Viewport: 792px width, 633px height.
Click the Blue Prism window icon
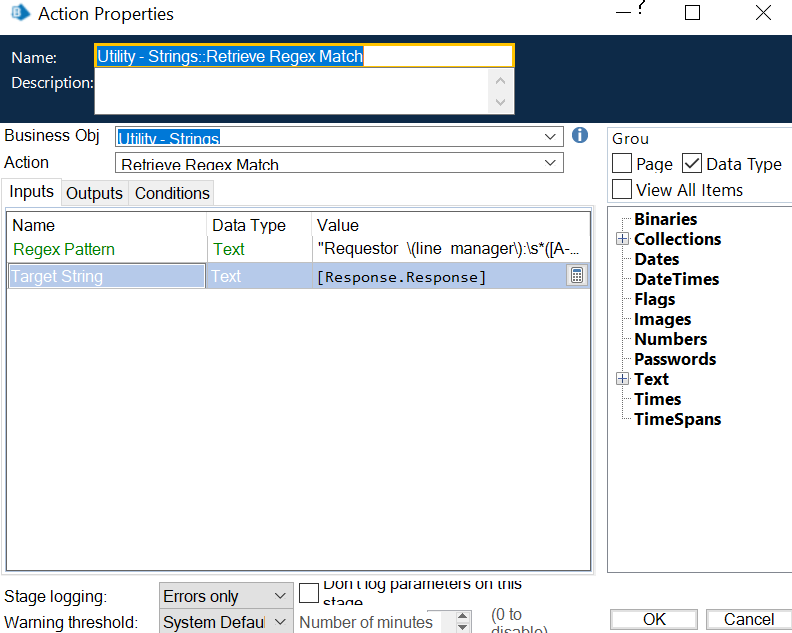pyautogui.click(x=17, y=14)
